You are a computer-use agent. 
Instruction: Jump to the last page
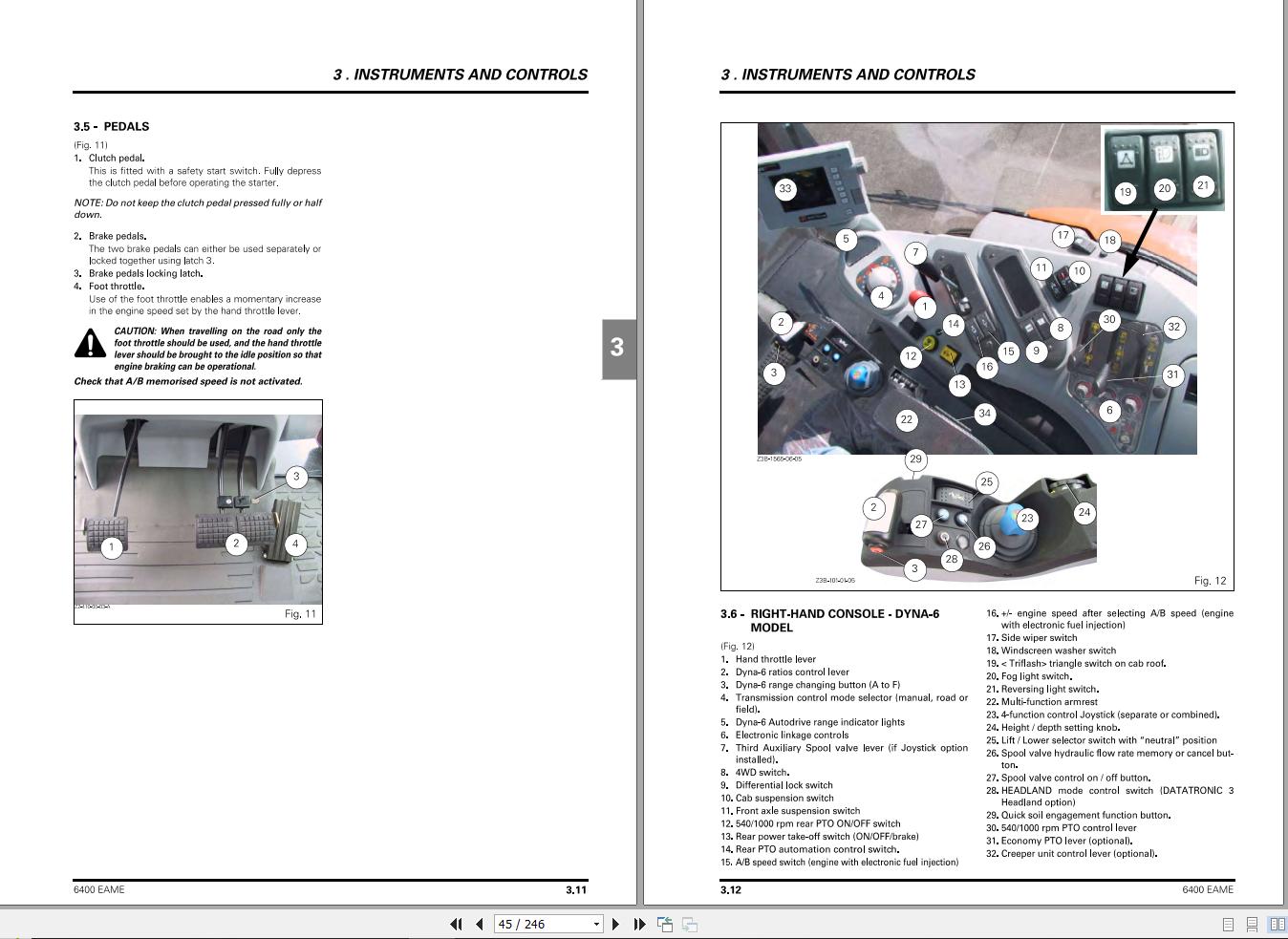click(x=639, y=924)
